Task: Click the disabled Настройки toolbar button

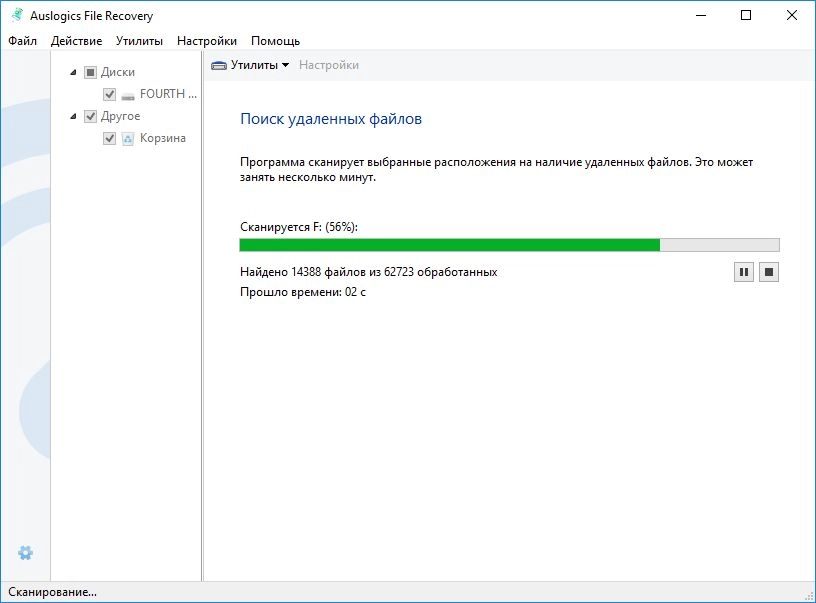Action: click(329, 65)
